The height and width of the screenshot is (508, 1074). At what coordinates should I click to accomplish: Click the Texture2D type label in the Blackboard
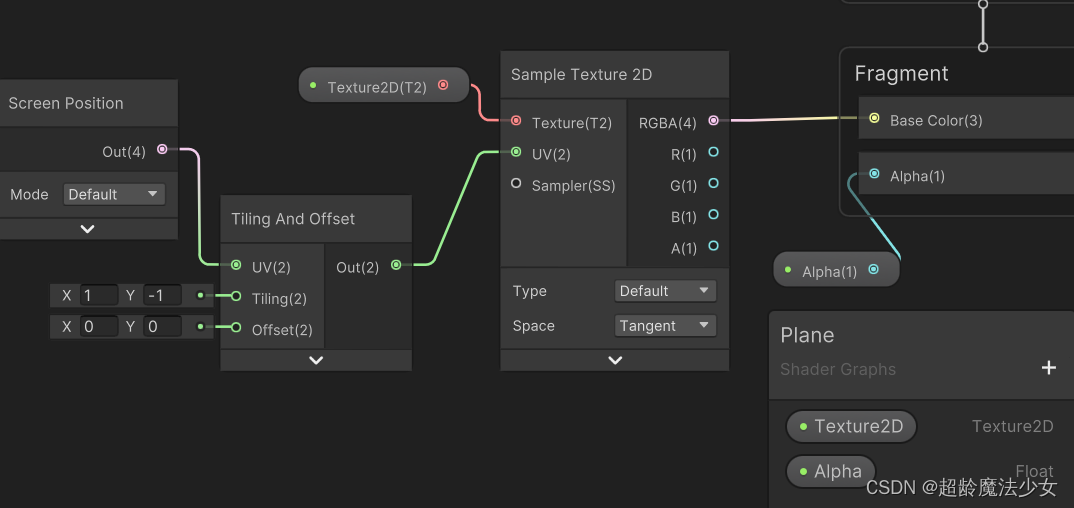tap(1012, 427)
